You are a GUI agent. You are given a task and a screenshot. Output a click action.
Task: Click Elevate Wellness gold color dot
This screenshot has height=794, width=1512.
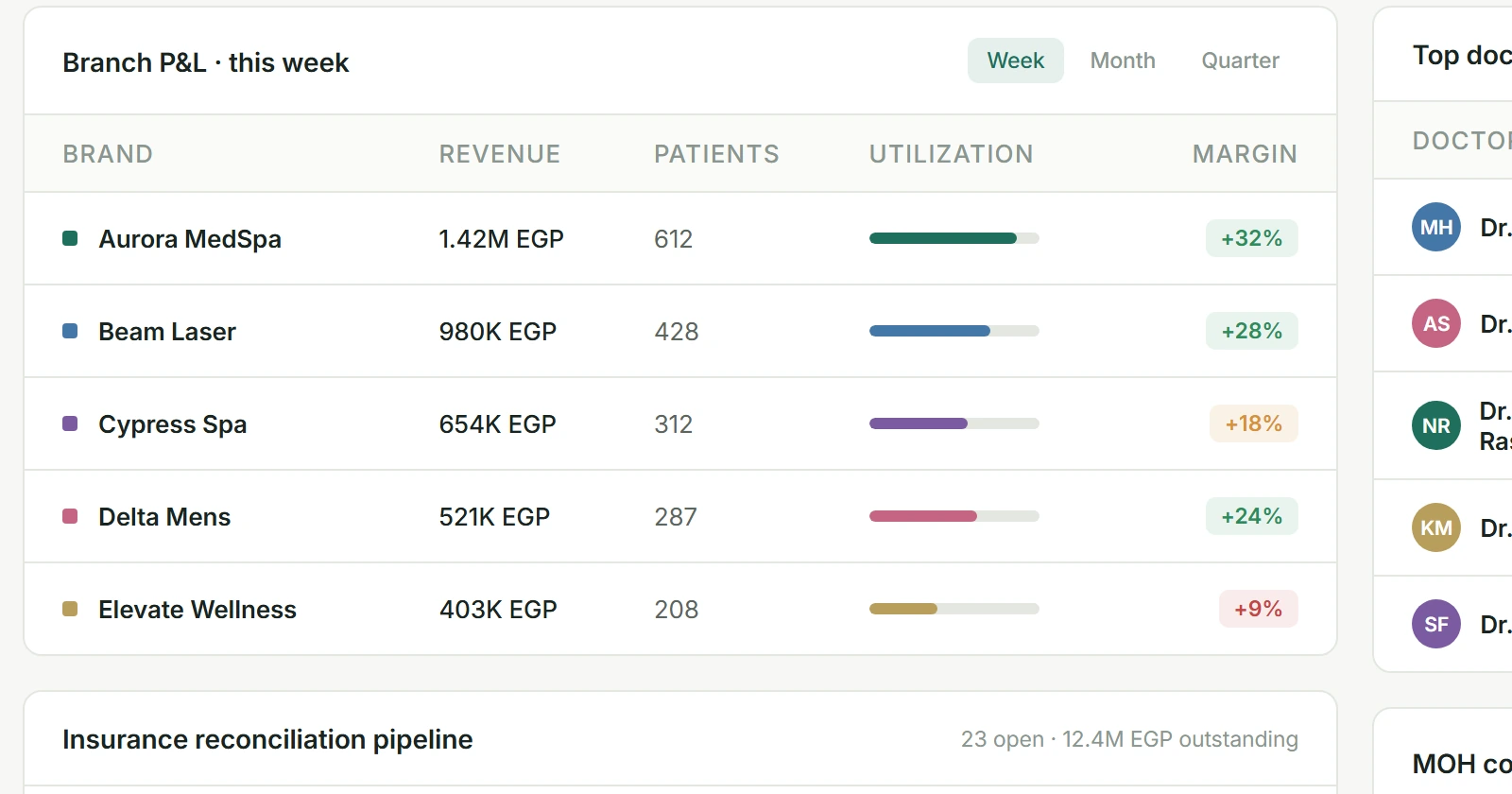pos(70,609)
